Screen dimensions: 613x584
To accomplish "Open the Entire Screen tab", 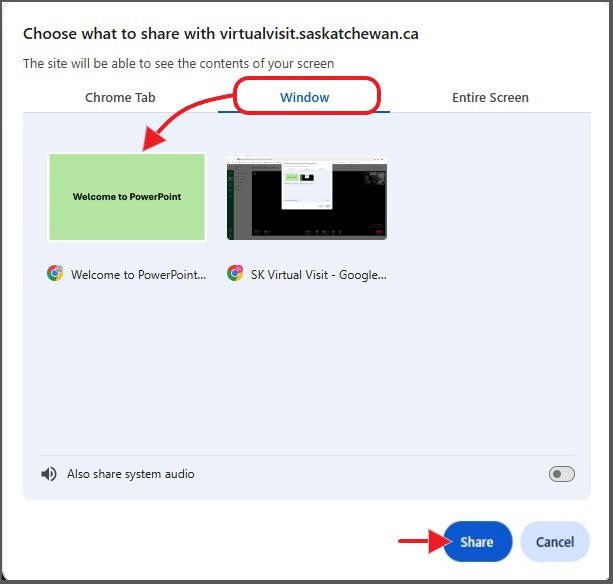I will click(490, 97).
